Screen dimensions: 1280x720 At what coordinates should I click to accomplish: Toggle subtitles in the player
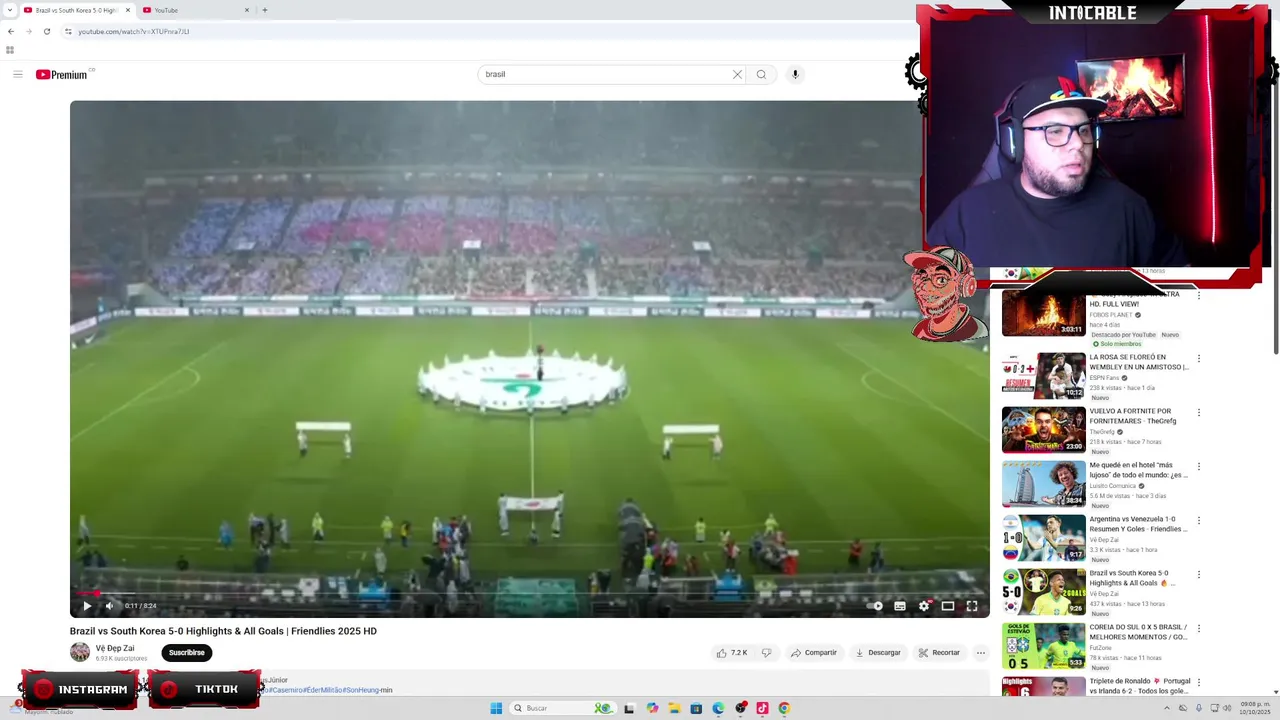click(900, 606)
